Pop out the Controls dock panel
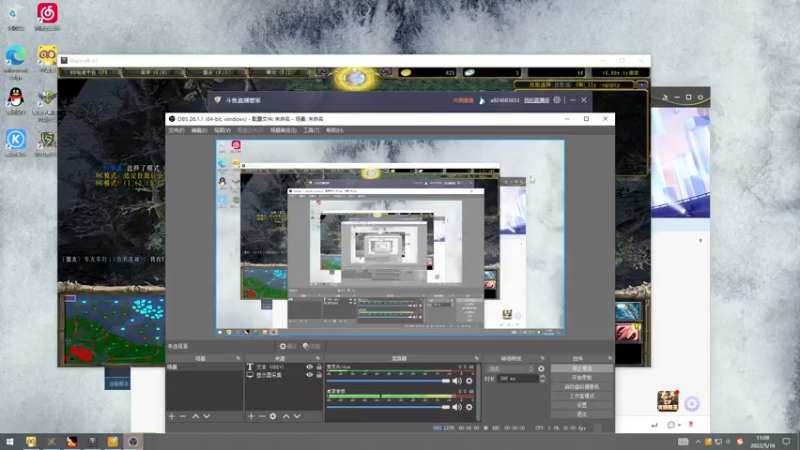Image resolution: width=800 pixels, height=450 pixels. [x=610, y=358]
